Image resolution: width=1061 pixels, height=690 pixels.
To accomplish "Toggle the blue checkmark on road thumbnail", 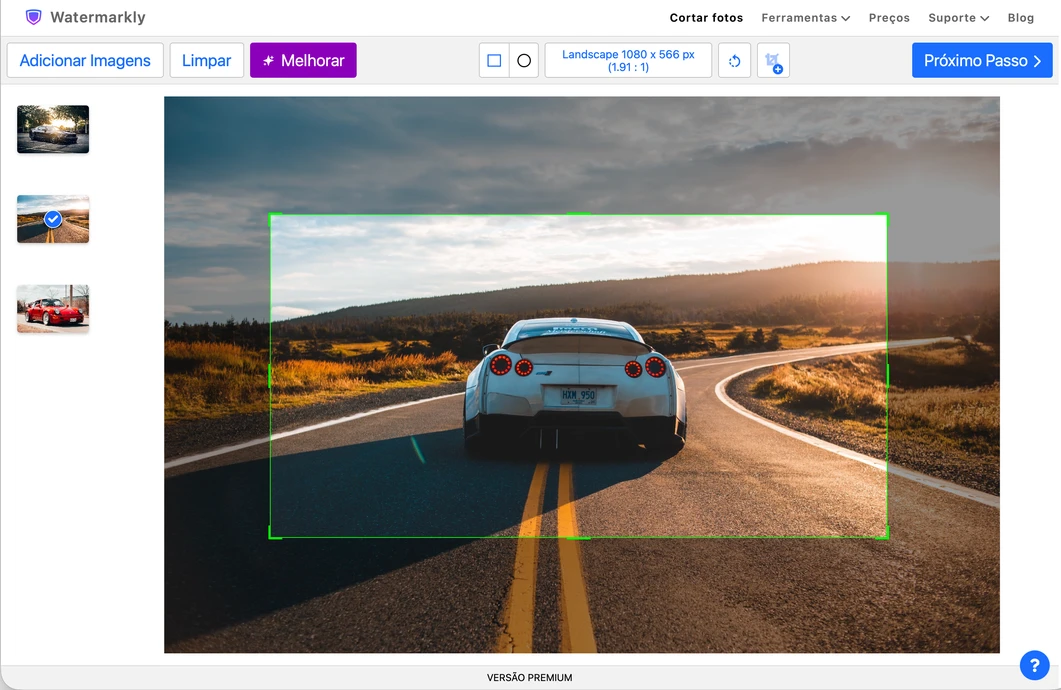I will (x=53, y=219).
